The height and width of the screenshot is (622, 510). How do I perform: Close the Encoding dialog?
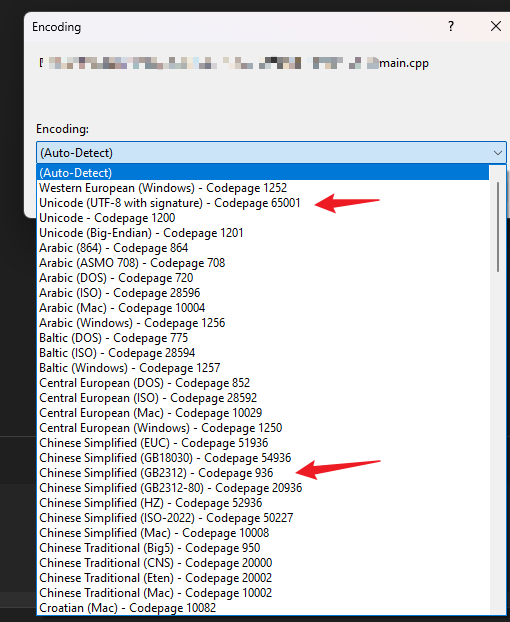click(496, 26)
